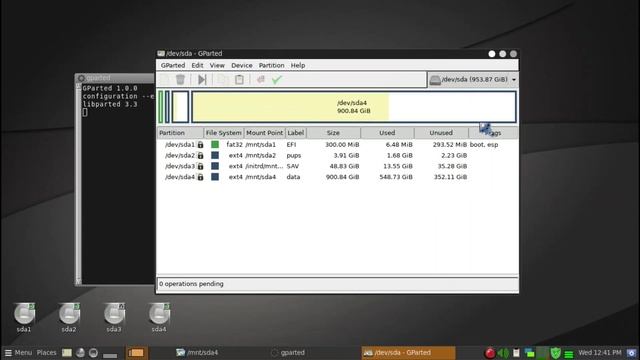Click the File System column header

coord(224,133)
